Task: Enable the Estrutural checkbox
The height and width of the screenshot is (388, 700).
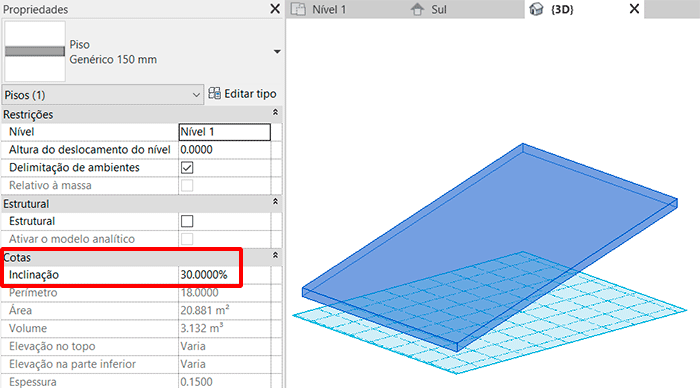Action: pyautogui.click(x=187, y=221)
